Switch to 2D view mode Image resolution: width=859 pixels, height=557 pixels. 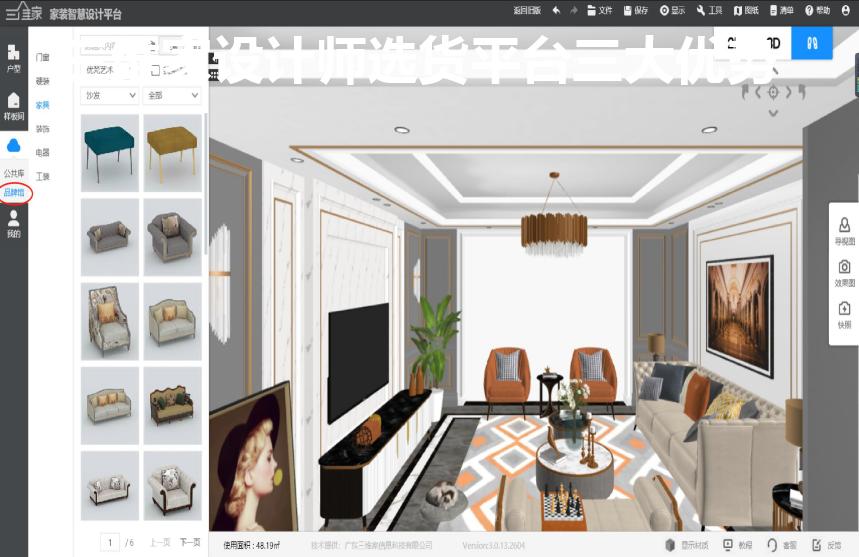pyautogui.click(x=732, y=43)
